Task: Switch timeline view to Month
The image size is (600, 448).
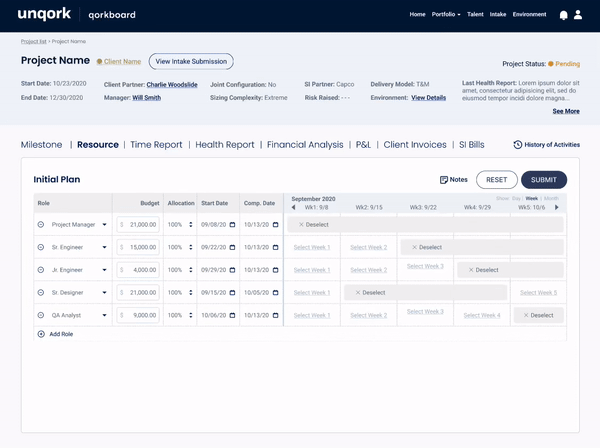Action: [x=551, y=198]
